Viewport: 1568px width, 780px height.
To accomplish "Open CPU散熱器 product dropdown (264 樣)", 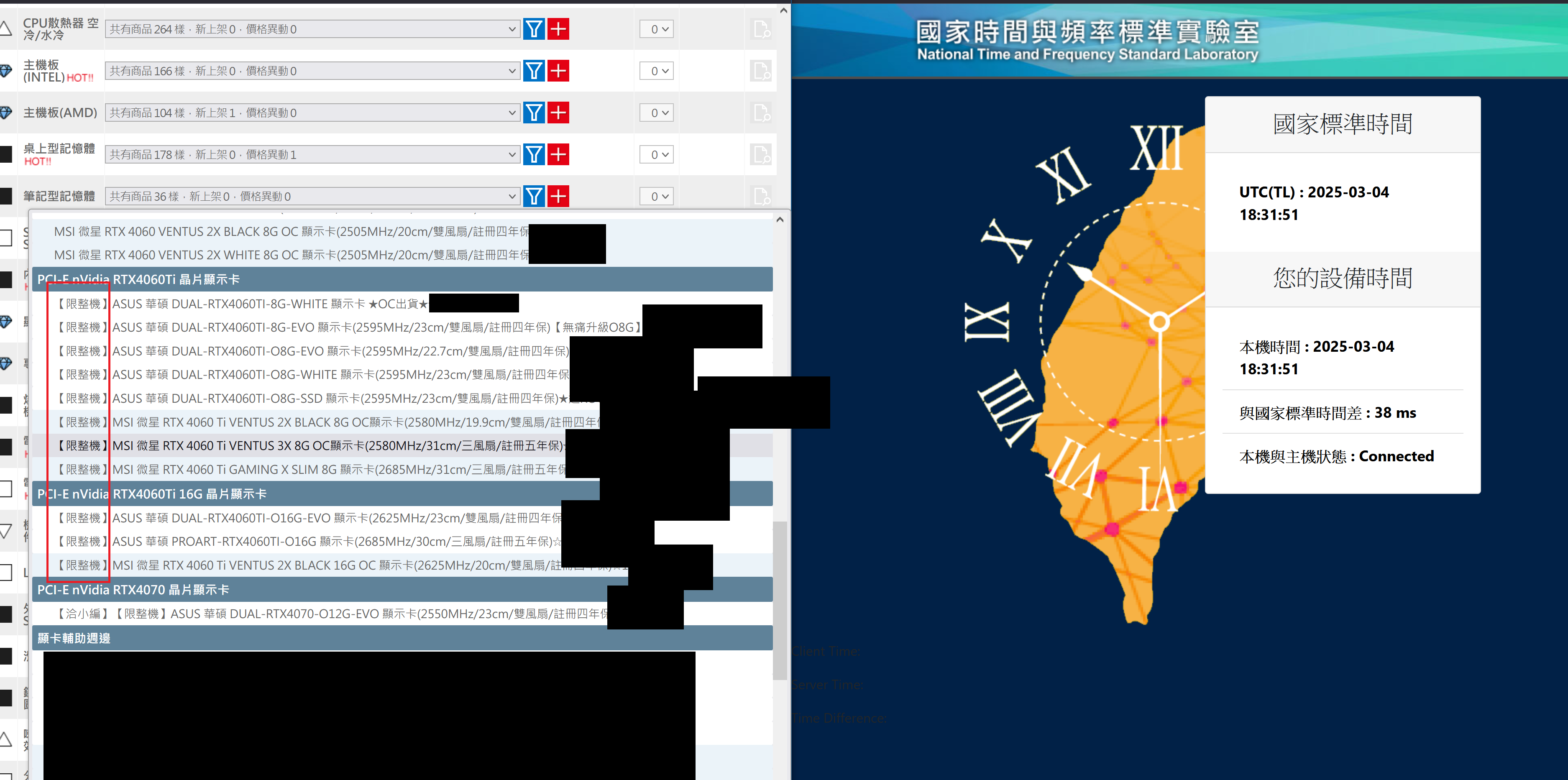I will pyautogui.click(x=312, y=28).
